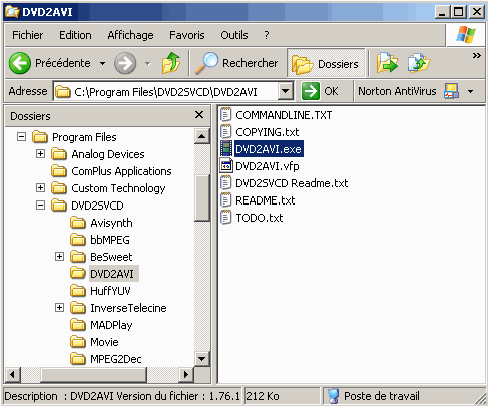Open the Outils menu
The image size is (488, 406).
pos(234,35)
